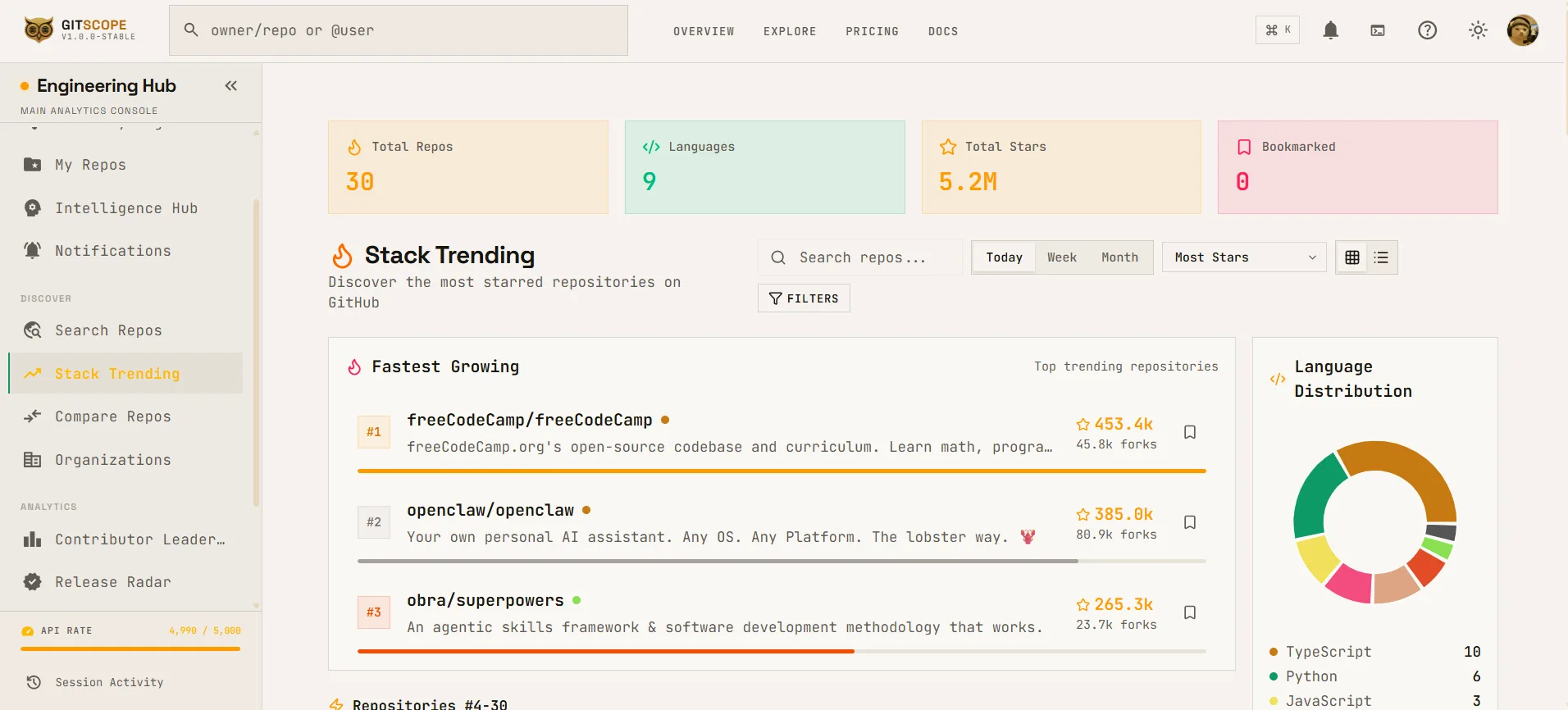Click the Search repos input box
This screenshot has height=710, width=1568.
pyautogui.click(x=860, y=257)
